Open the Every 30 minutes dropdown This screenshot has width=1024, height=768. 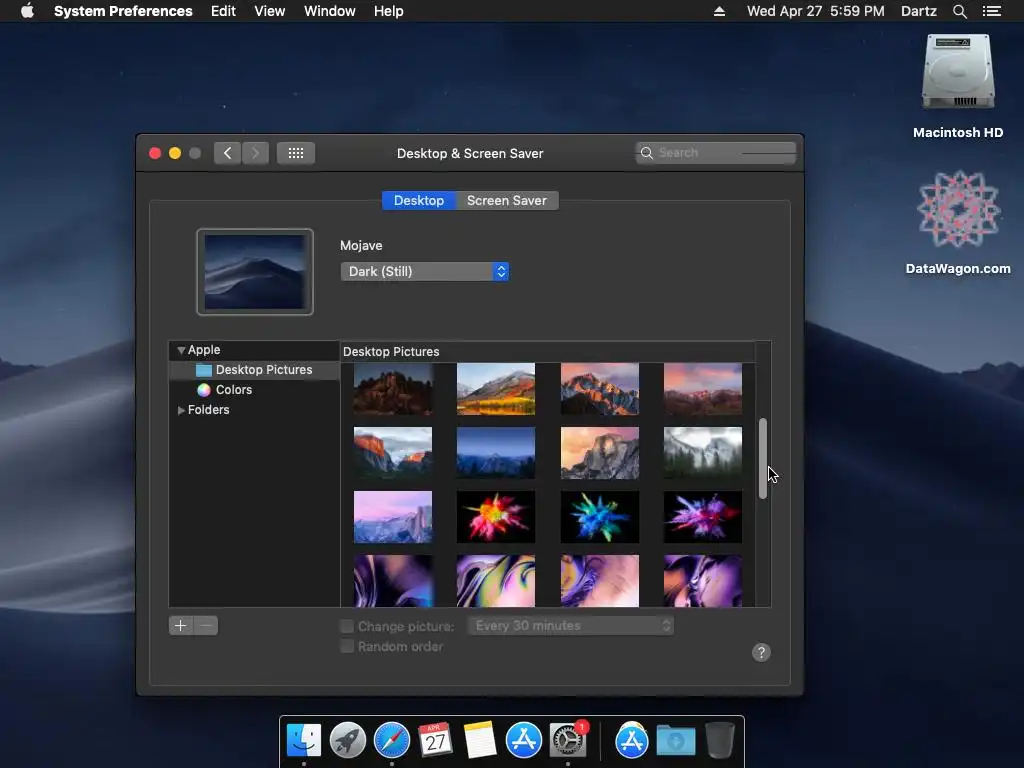[571, 626]
